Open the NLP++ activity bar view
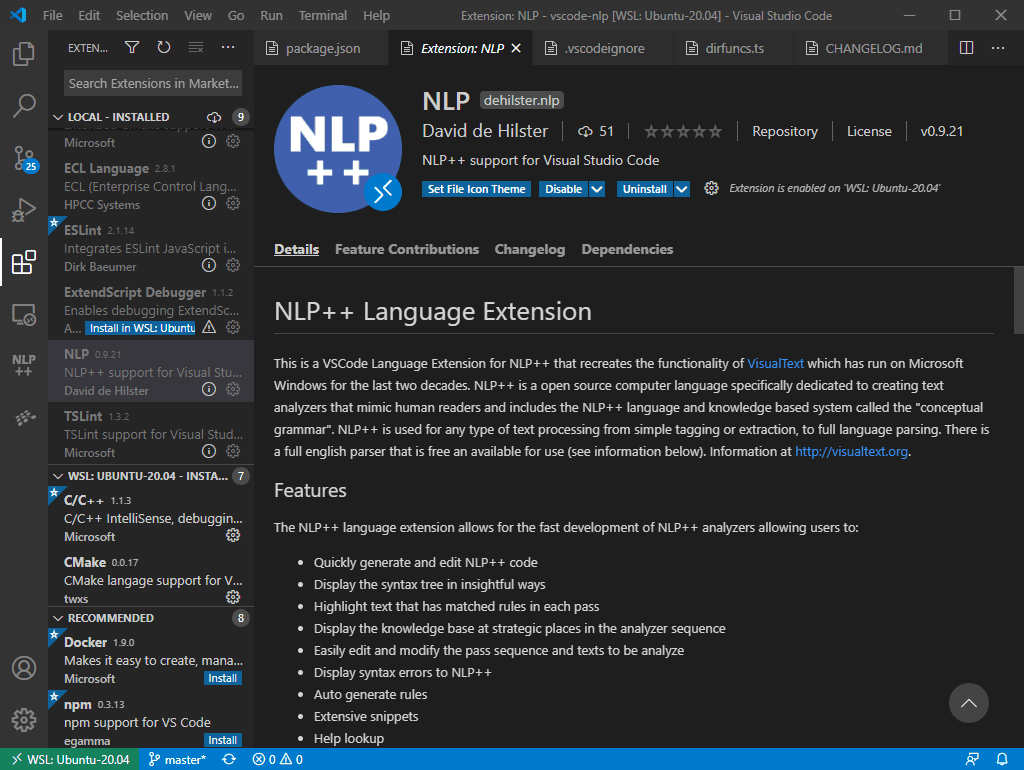The image size is (1024, 770). click(24, 366)
